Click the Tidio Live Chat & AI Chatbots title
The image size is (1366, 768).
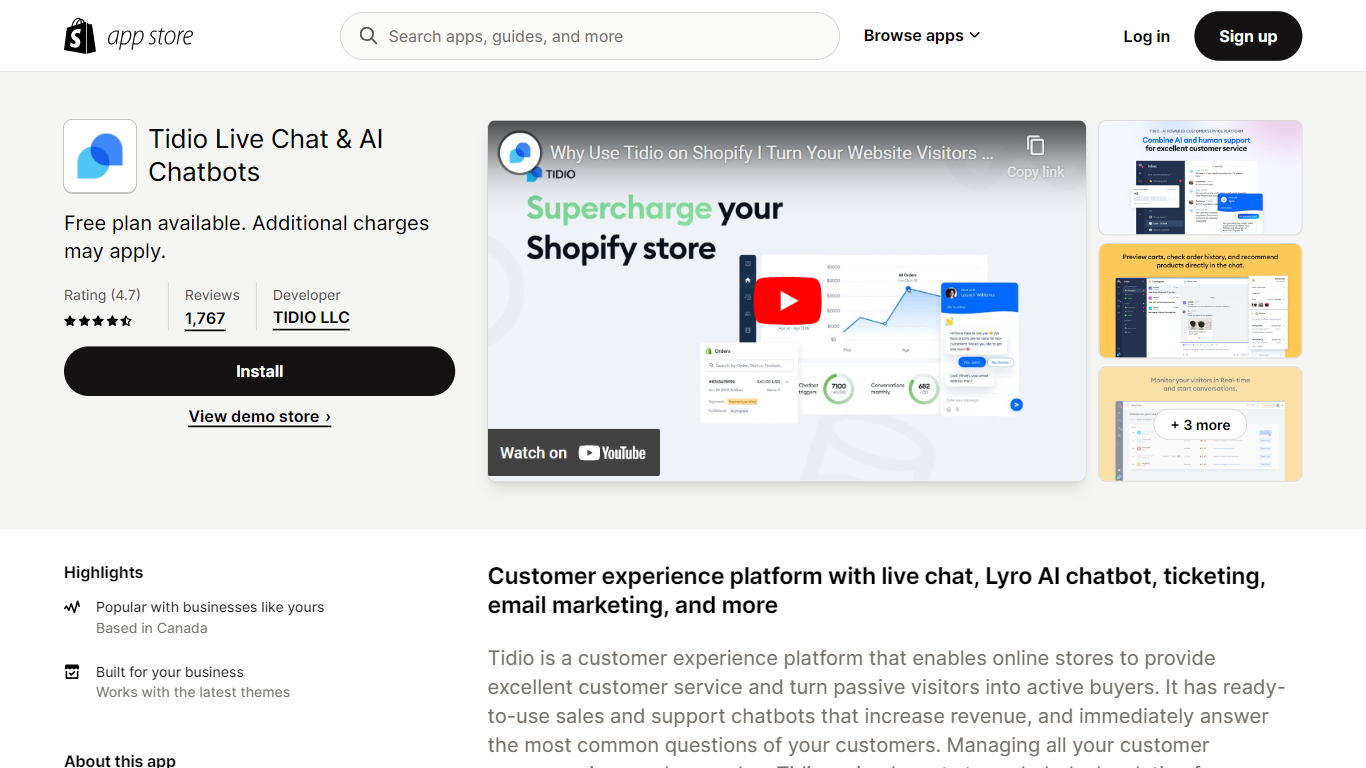(266, 155)
